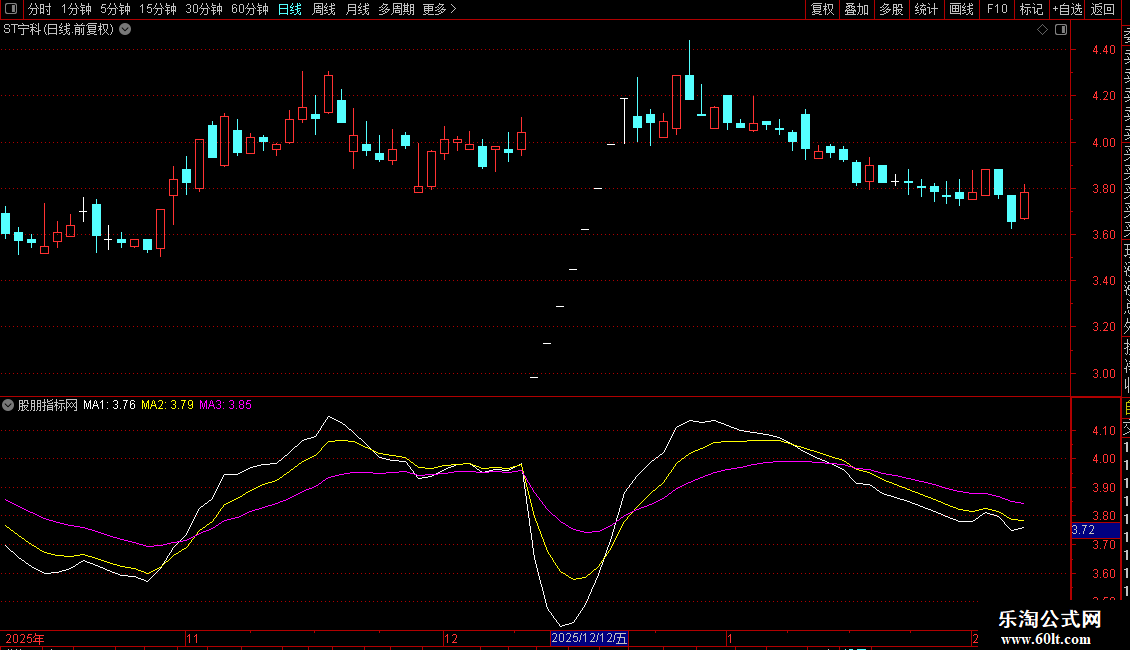Click the F10 company info button

tap(997, 9)
